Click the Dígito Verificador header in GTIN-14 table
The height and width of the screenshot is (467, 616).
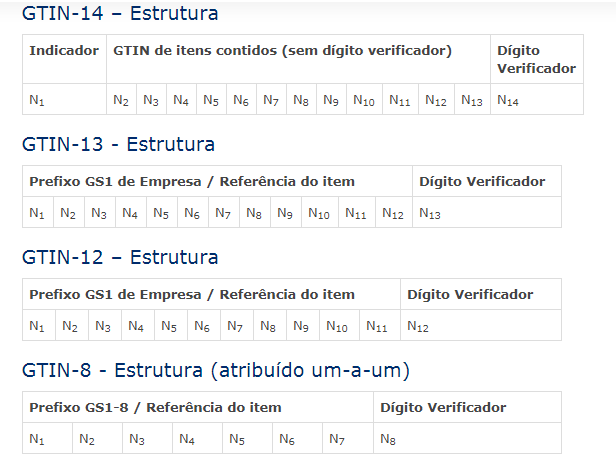coord(535,59)
